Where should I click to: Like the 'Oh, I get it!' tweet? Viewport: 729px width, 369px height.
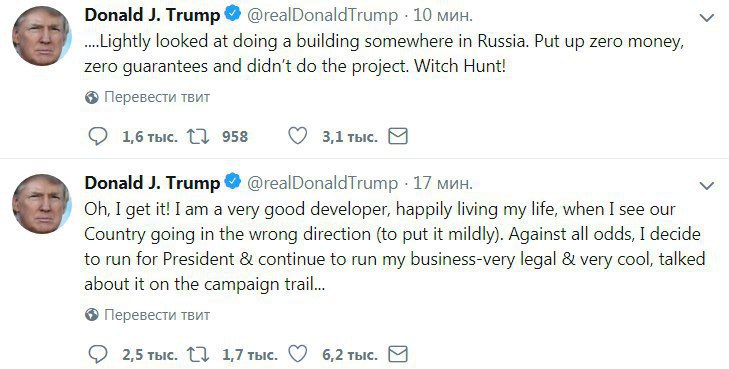(298, 354)
